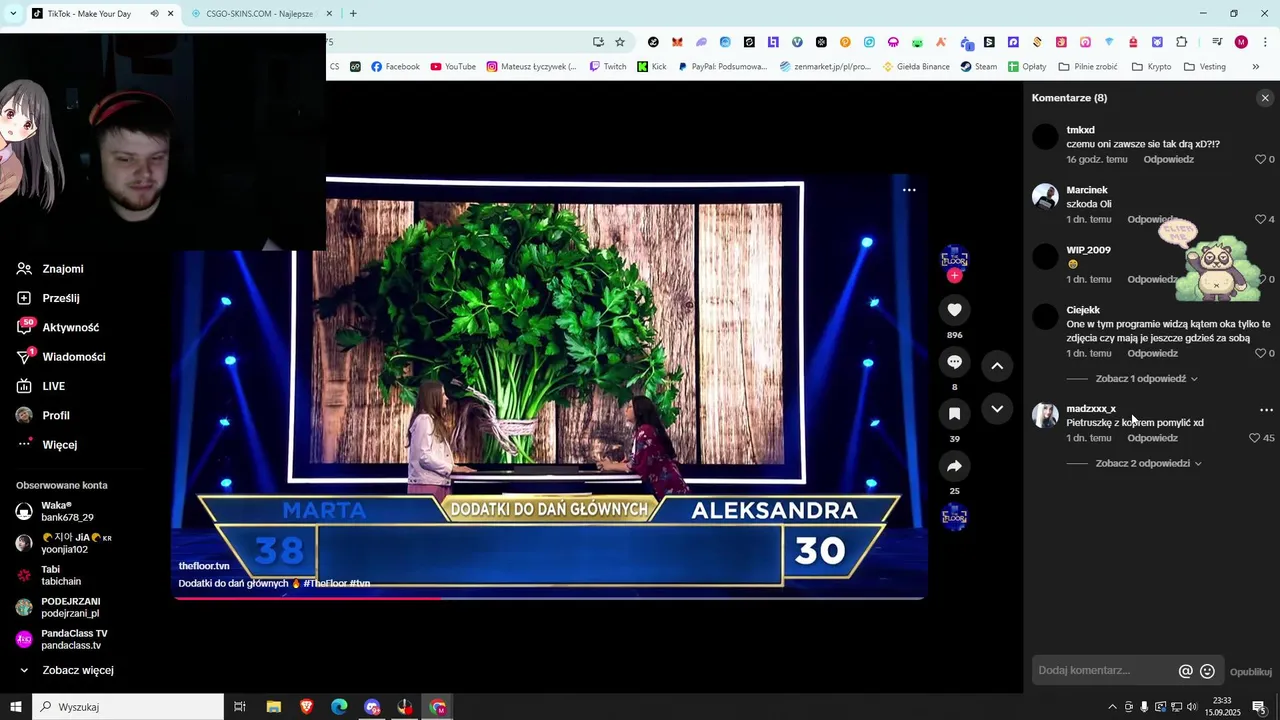The image size is (1280, 720).
Task: Open YouTube bookmark
Action: coord(453,67)
